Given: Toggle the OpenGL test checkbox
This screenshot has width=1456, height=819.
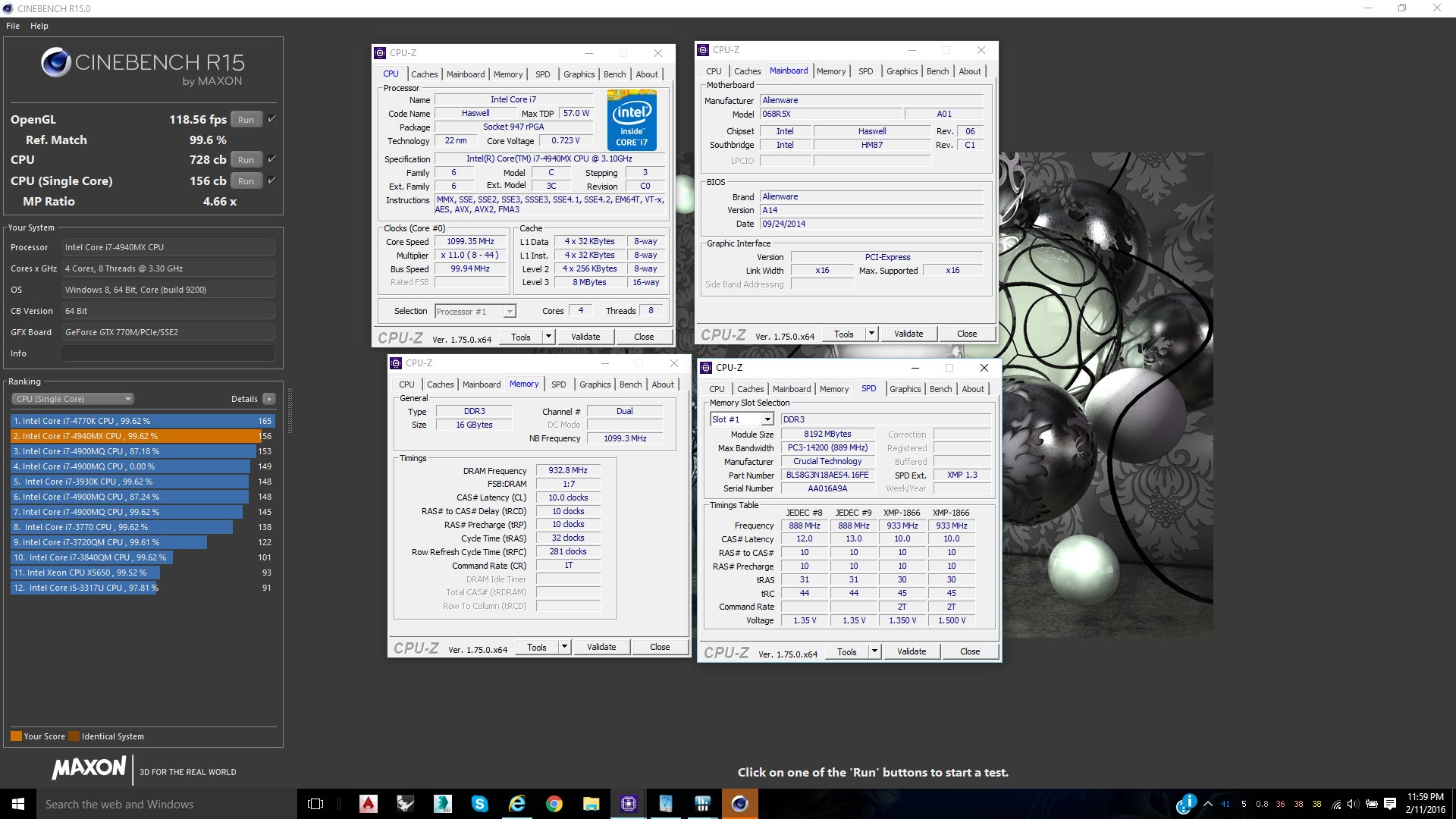Looking at the screenshot, I should click(x=271, y=119).
